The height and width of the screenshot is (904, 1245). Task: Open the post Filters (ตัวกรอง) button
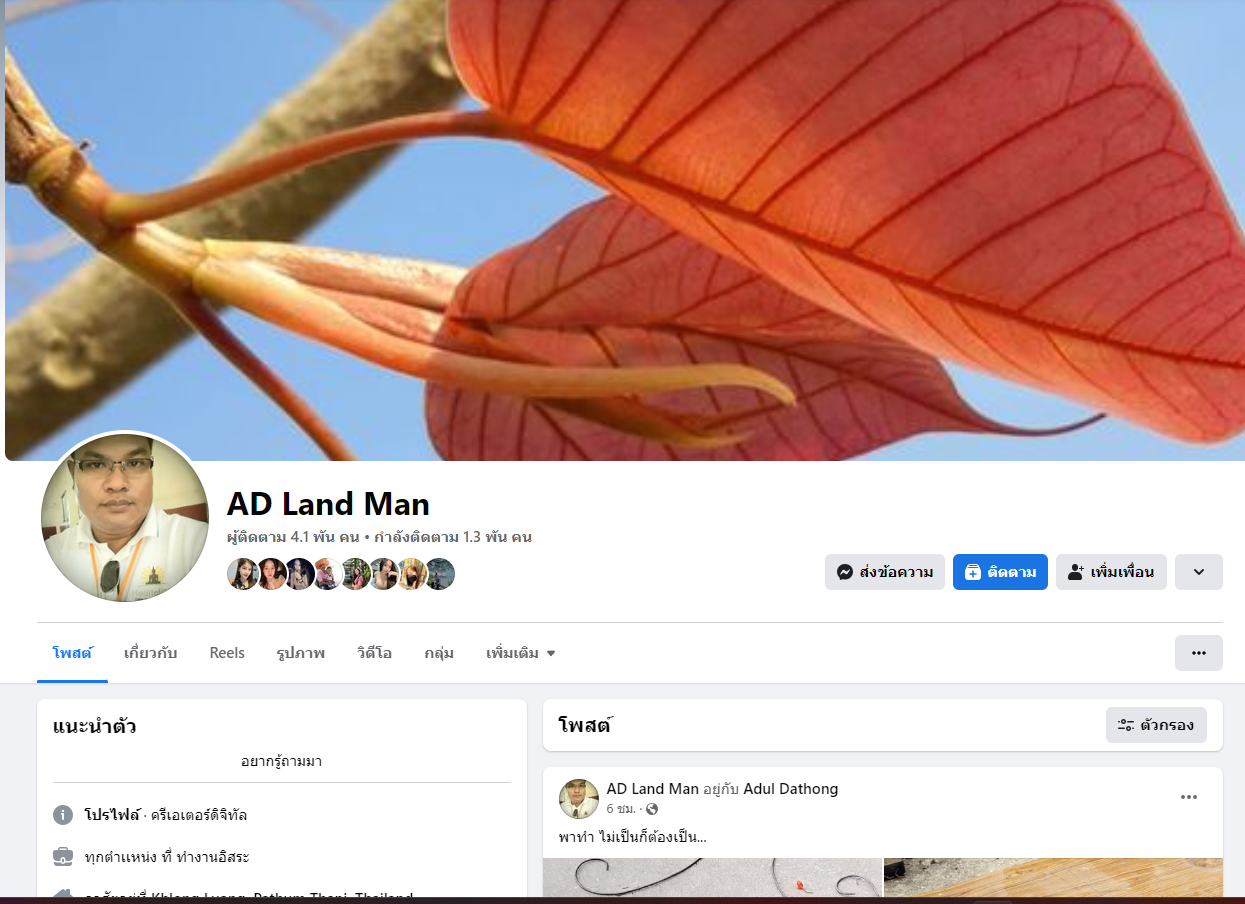tap(1156, 725)
